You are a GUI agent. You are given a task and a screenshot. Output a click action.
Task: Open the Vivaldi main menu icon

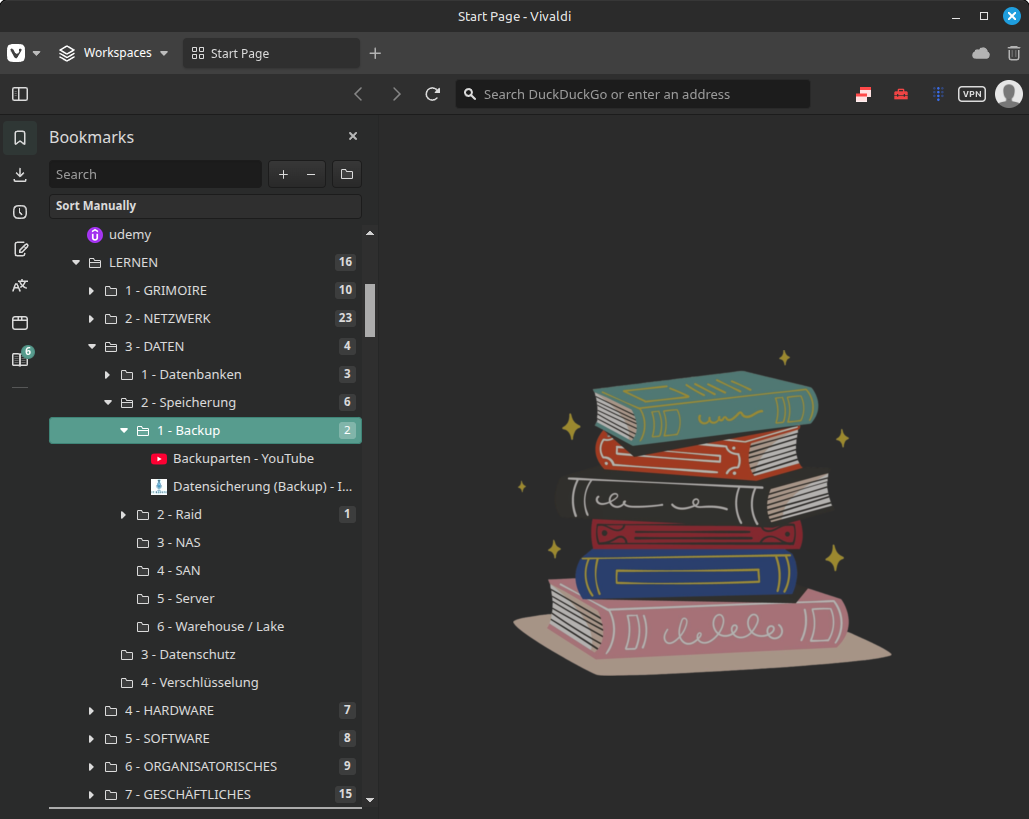point(16,53)
